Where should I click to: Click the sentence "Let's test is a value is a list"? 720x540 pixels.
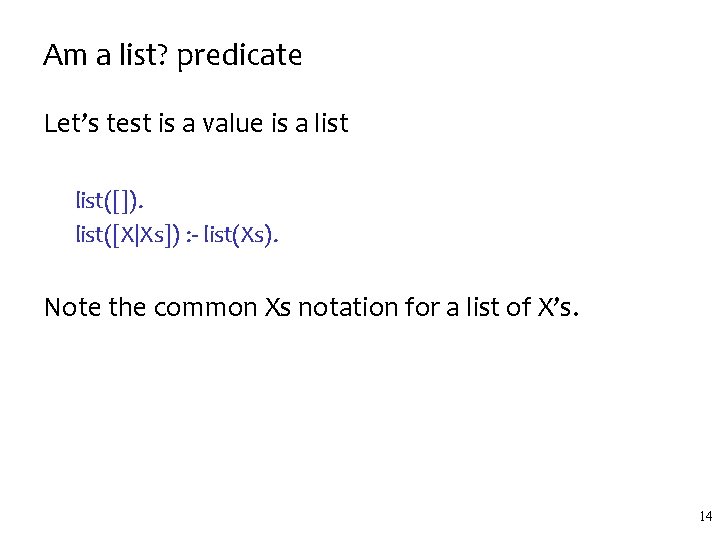[x=196, y=125]
